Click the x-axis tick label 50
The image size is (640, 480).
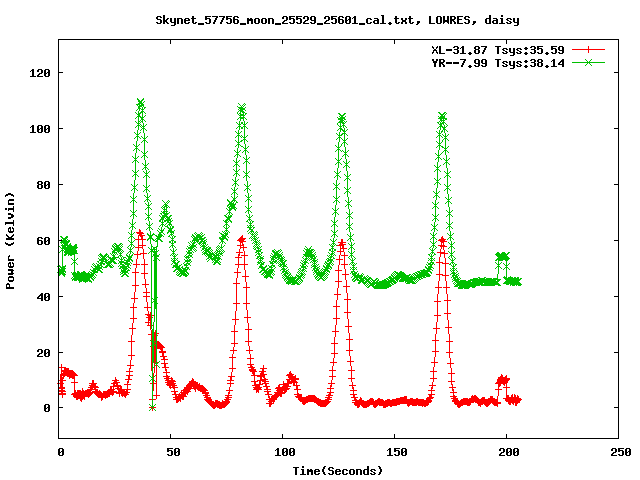point(173,452)
